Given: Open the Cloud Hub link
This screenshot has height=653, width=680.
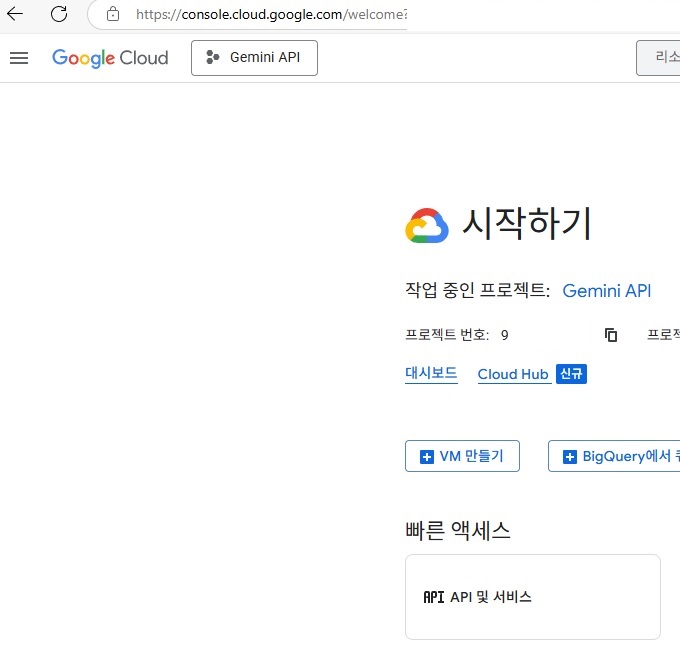Looking at the screenshot, I should 513,374.
